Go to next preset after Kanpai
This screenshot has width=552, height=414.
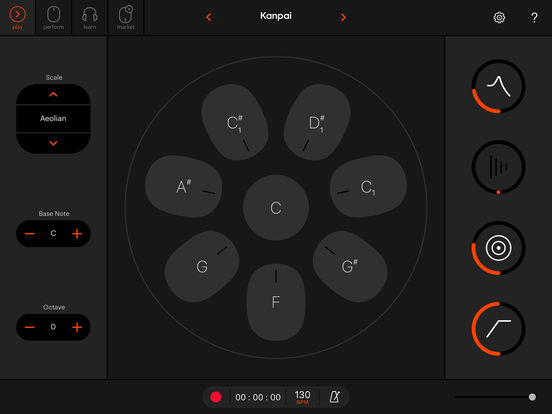pos(343,17)
